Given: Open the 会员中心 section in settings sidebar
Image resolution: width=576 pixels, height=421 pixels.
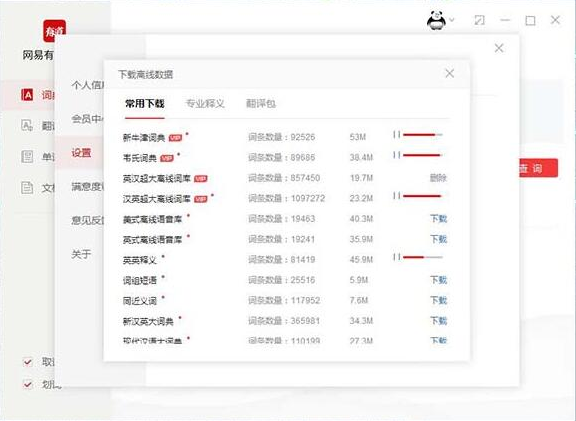Looking at the screenshot, I should 87,119.
